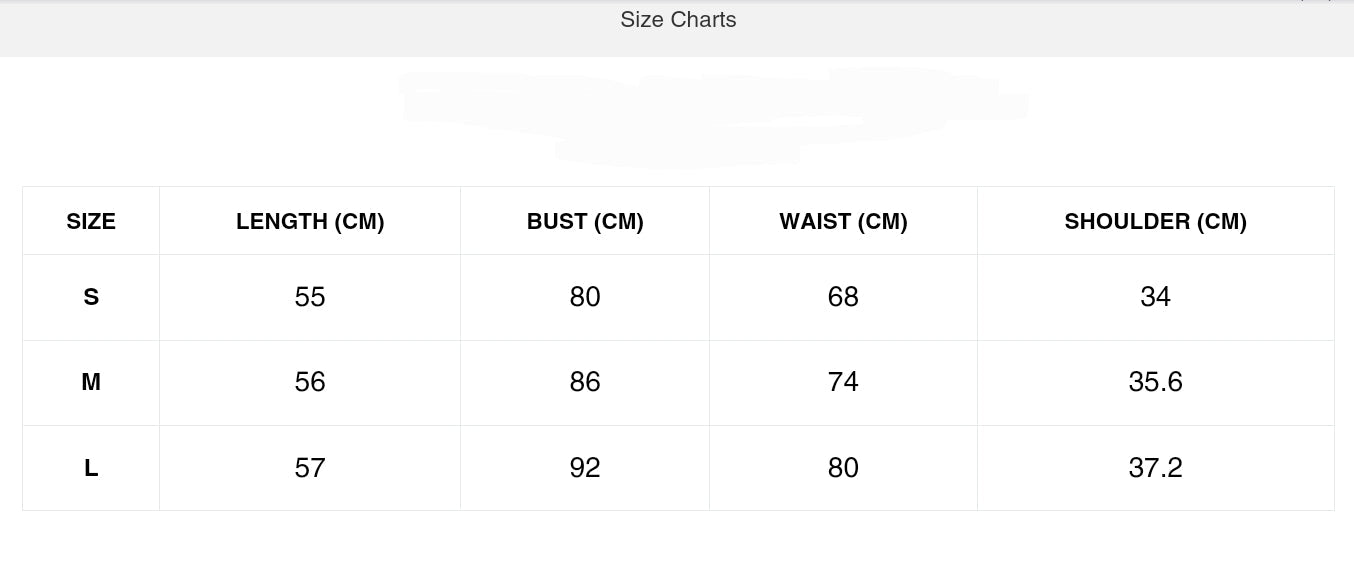Click the bust value 92
Viewport: 1354px width, 564px height.
pos(585,468)
